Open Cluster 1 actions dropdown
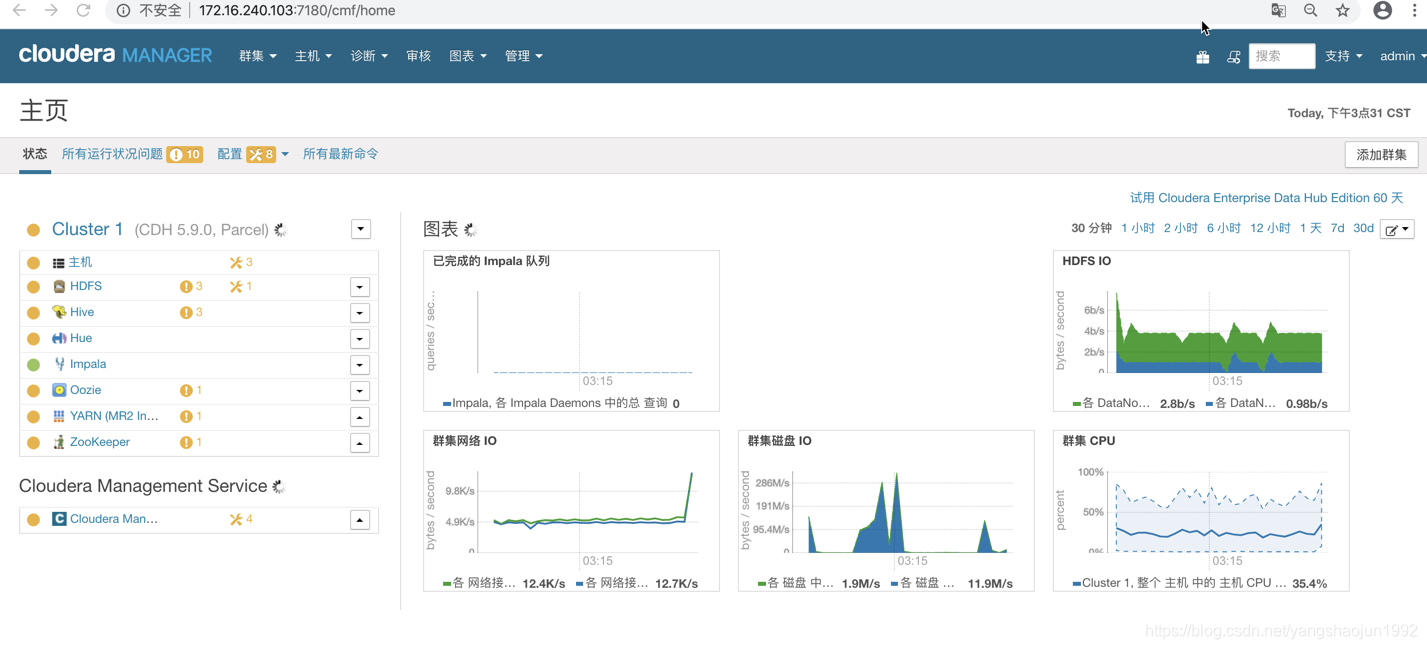1427x649 pixels. (x=361, y=229)
